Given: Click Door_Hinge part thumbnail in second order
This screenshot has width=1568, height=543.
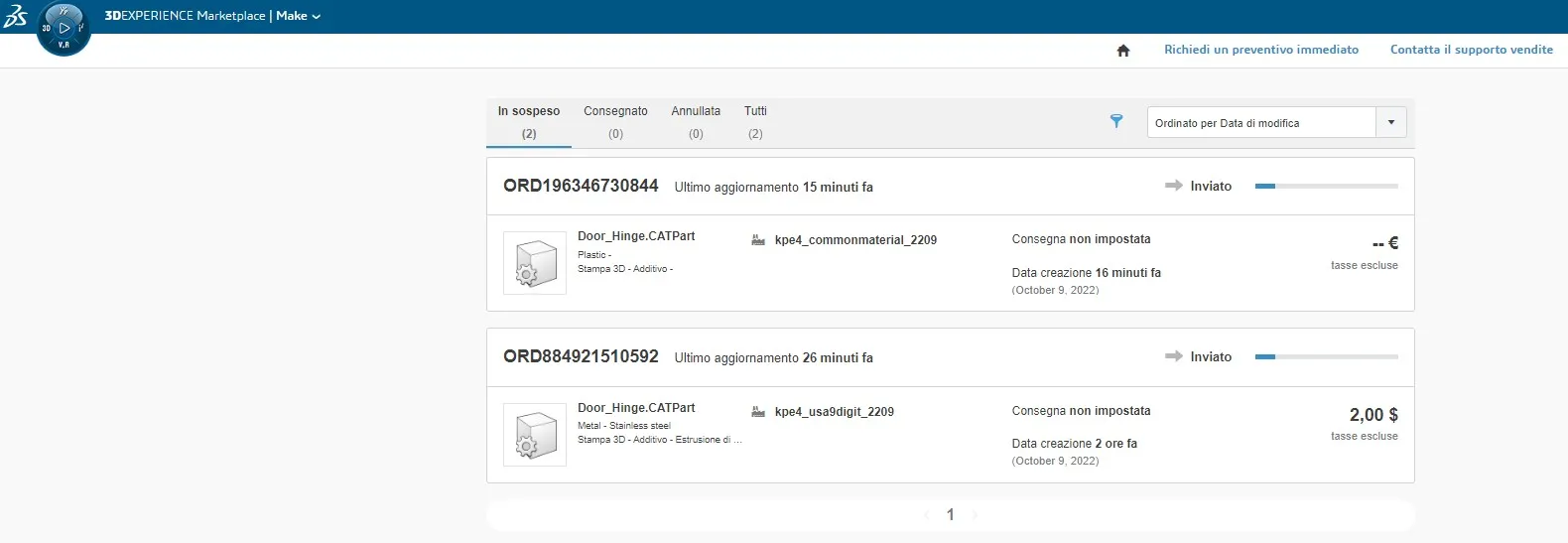Looking at the screenshot, I should pyautogui.click(x=535, y=435).
